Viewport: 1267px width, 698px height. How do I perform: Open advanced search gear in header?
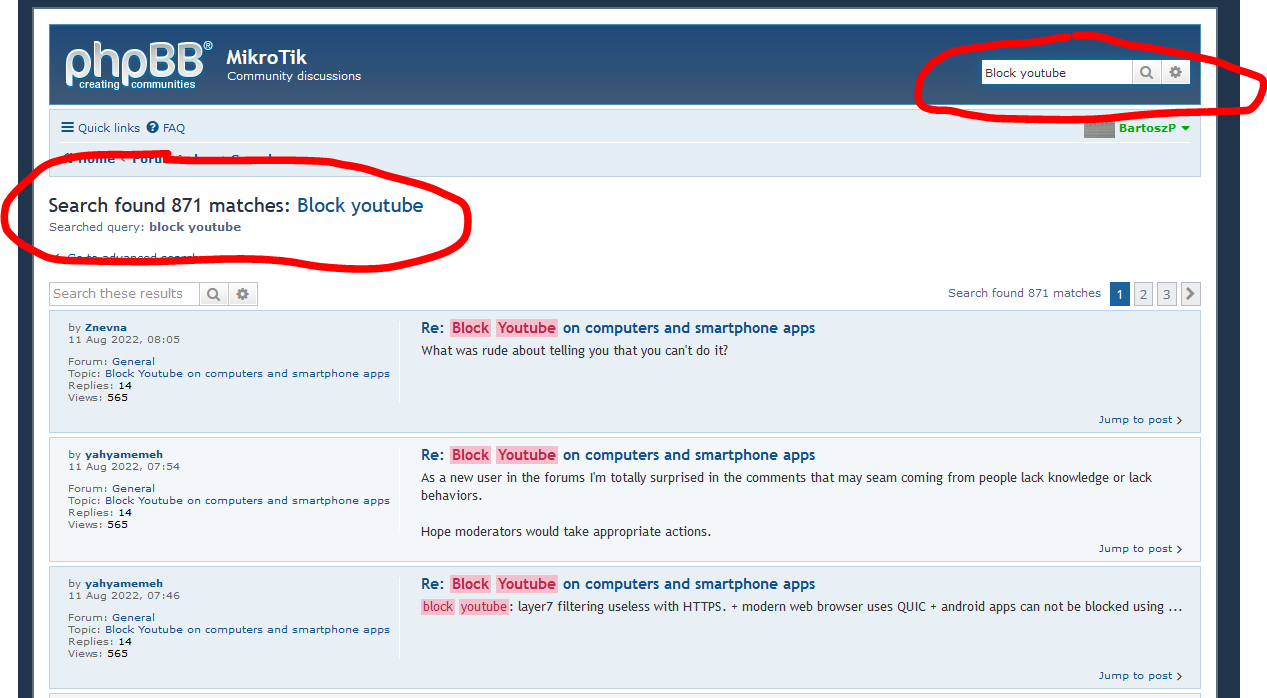pyautogui.click(x=1175, y=72)
